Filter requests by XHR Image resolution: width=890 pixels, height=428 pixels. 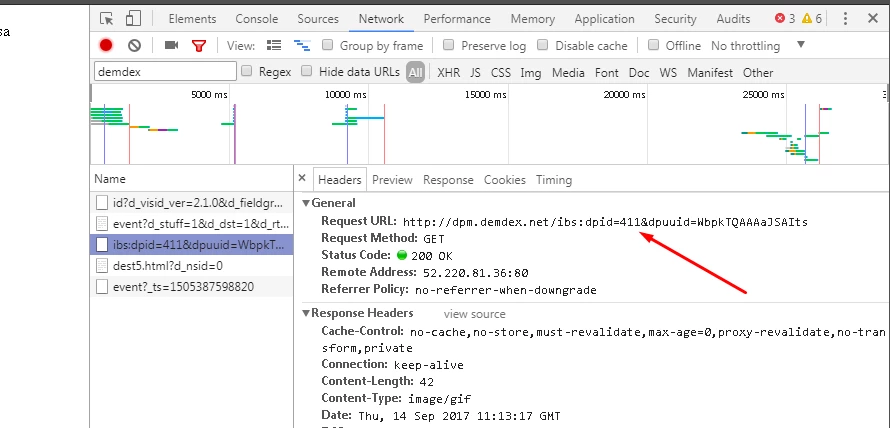click(x=448, y=73)
